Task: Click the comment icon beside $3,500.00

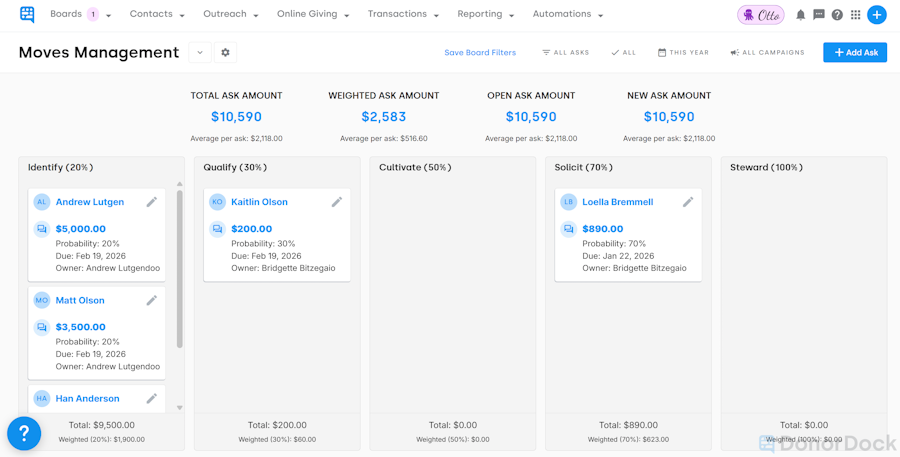Action: [41, 327]
